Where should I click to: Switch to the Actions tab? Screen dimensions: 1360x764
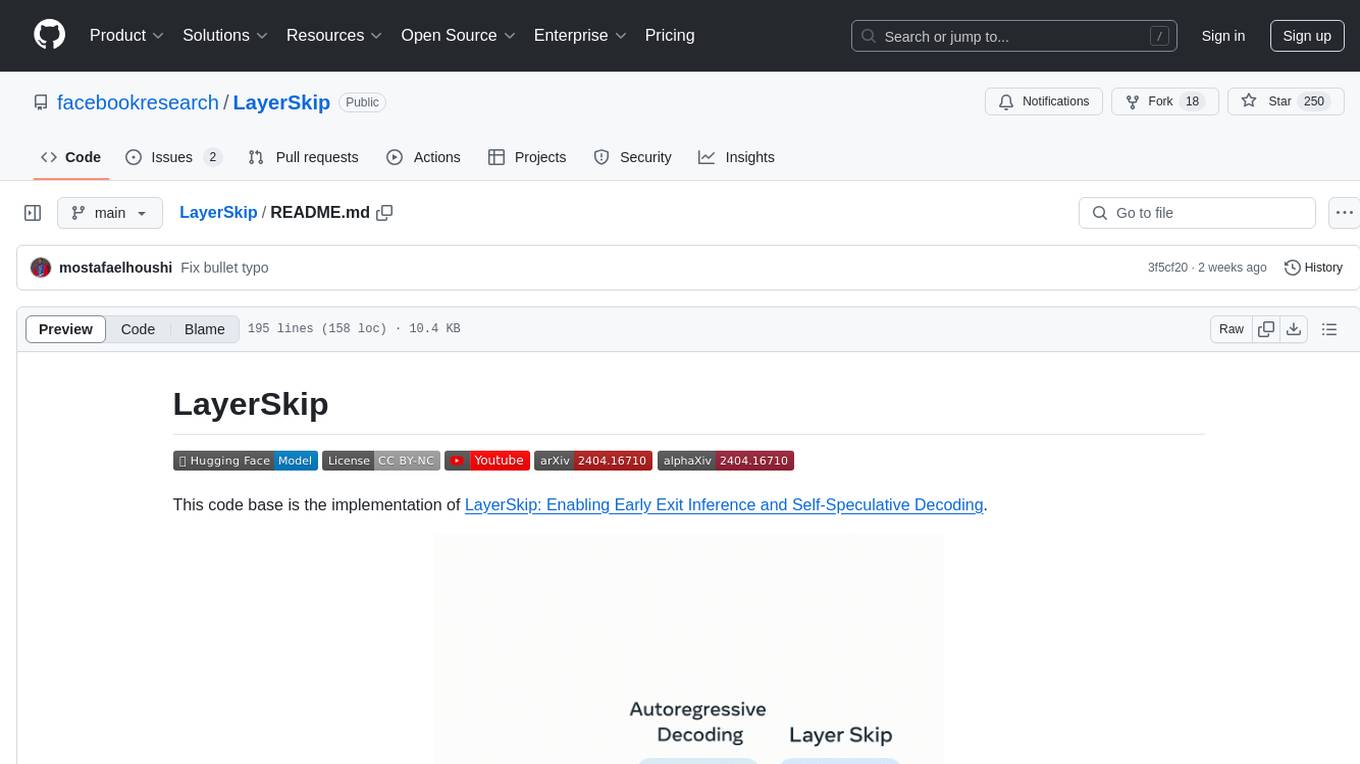[x=423, y=157]
